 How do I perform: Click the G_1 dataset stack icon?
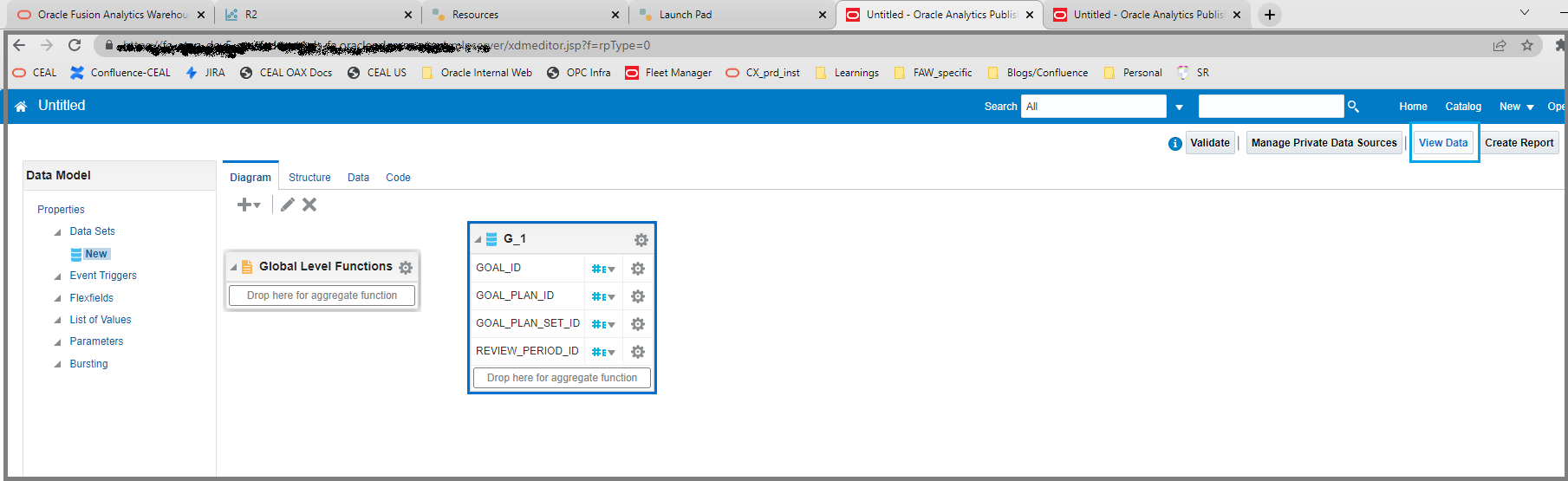[x=491, y=239]
